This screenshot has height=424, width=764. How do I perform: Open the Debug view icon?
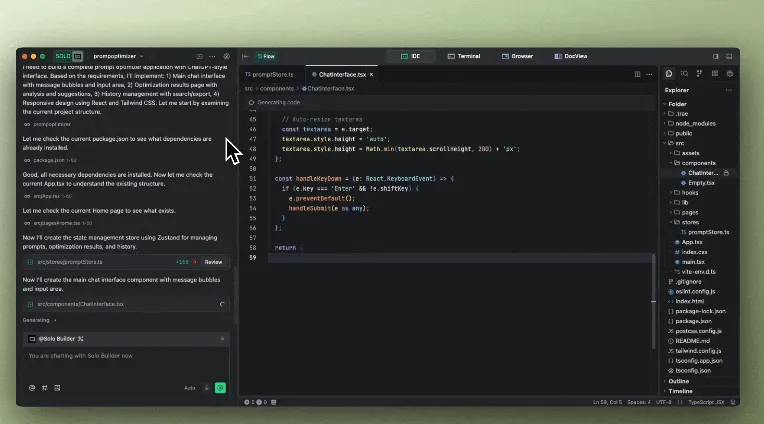coord(730,74)
